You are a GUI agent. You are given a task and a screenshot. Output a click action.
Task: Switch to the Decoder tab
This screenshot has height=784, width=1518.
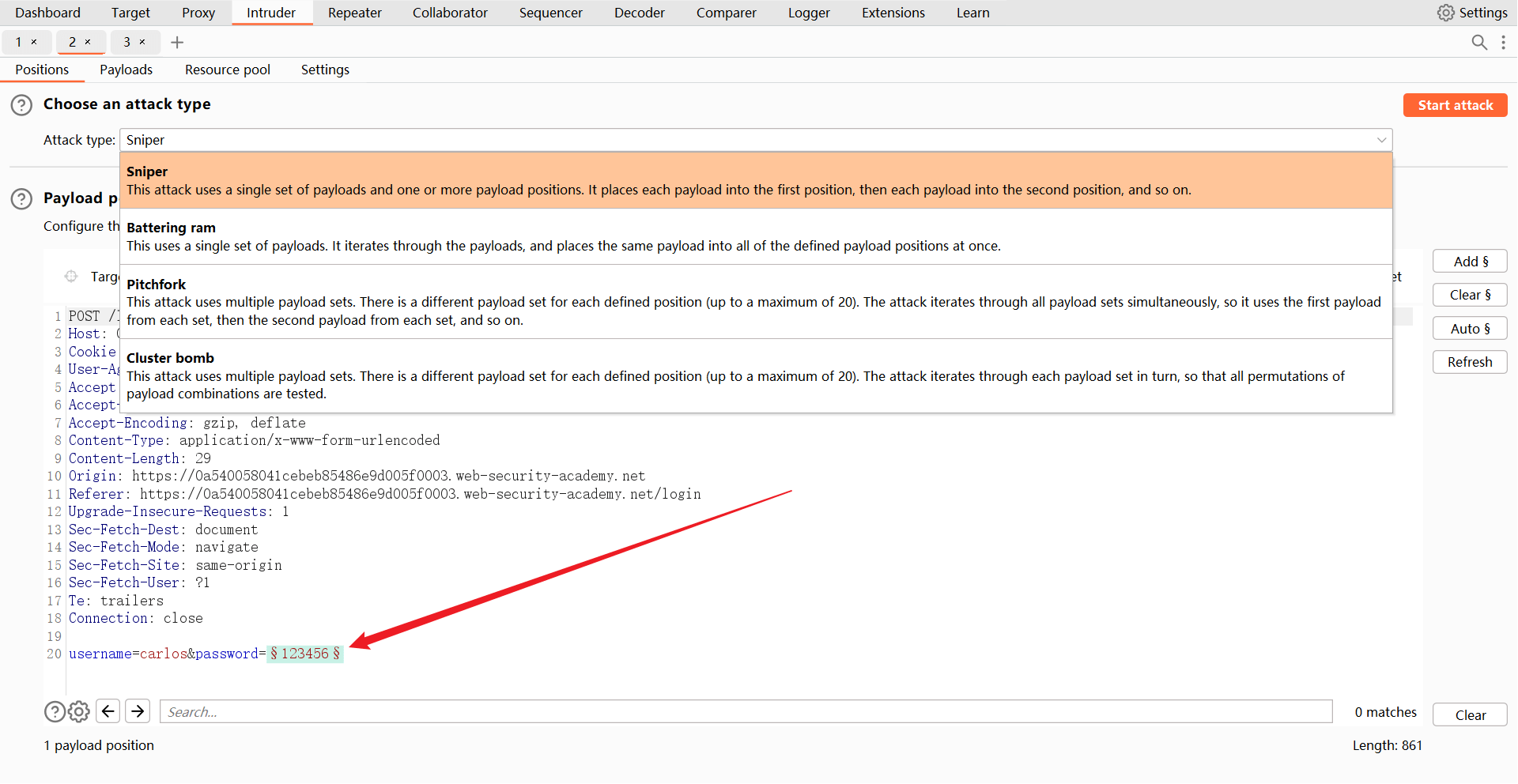click(640, 13)
